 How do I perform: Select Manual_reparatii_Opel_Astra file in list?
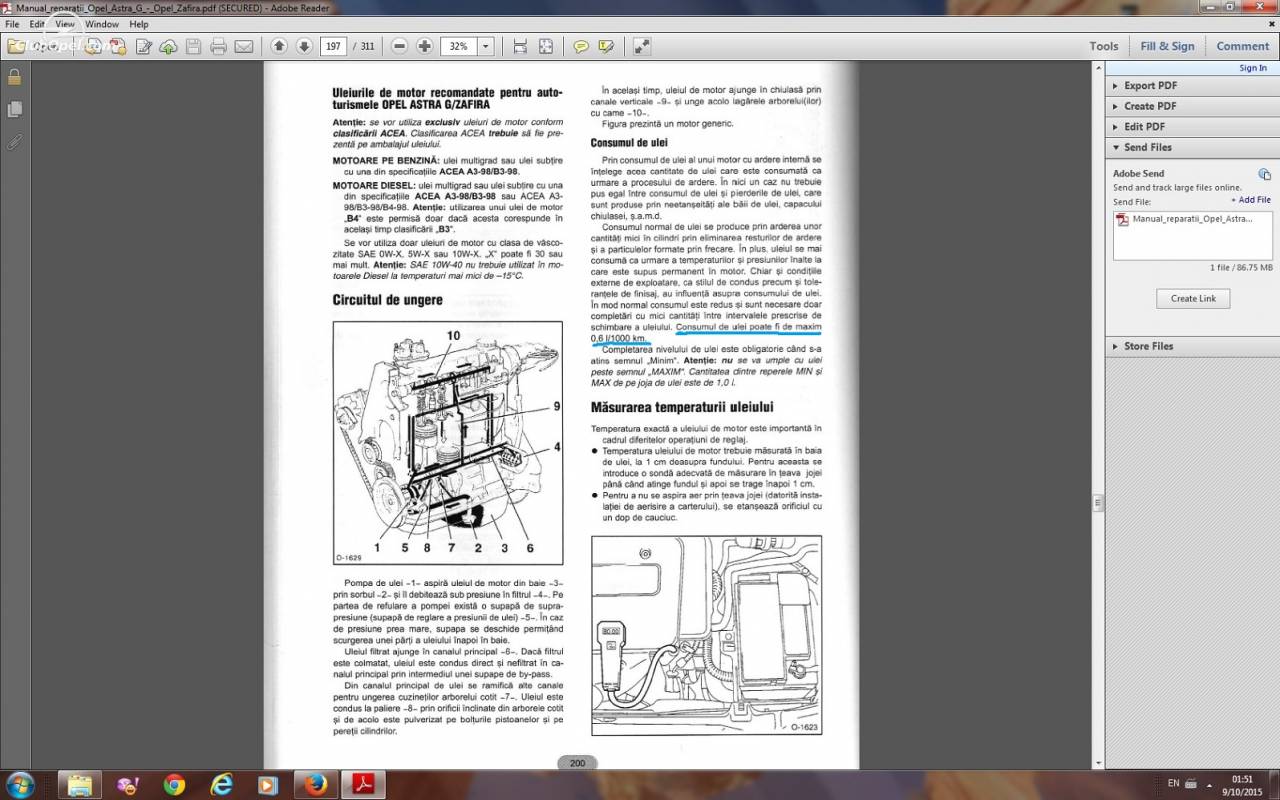coord(1185,219)
